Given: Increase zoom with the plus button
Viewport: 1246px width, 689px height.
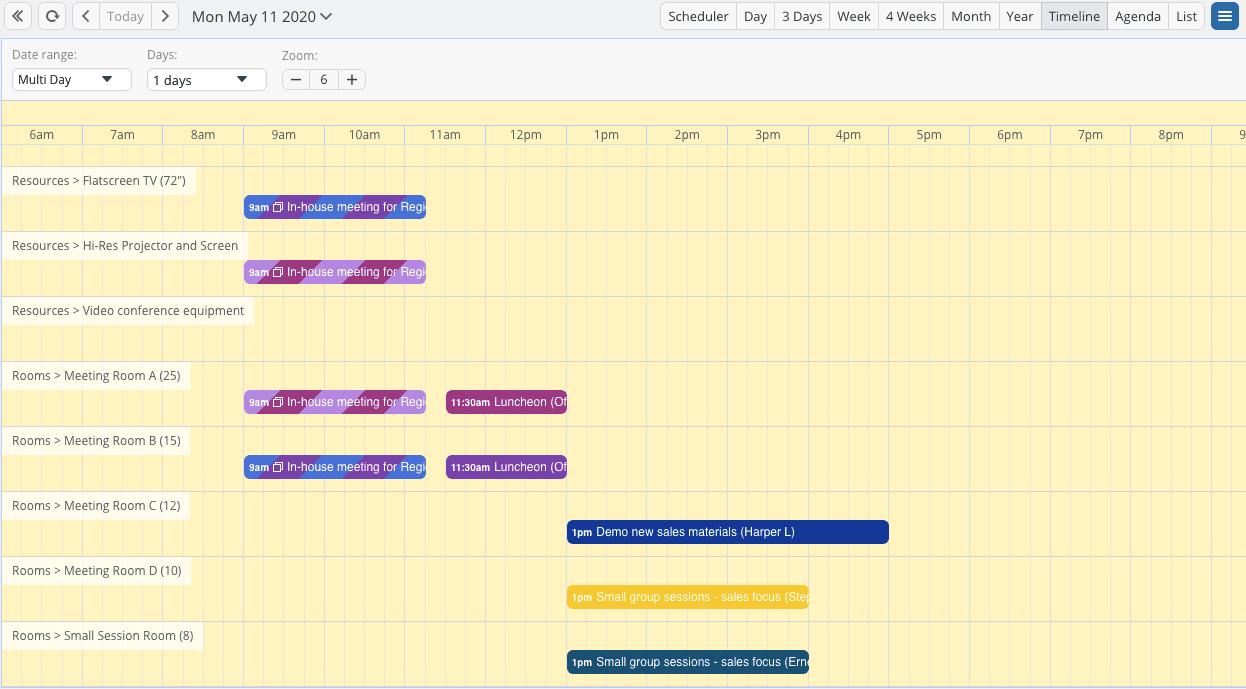Looking at the screenshot, I should 352,80.
